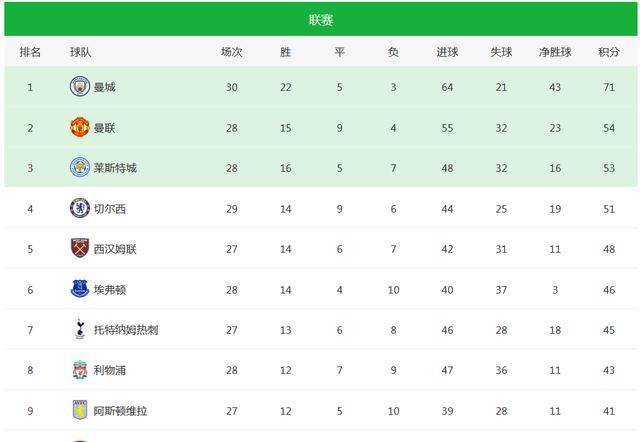Click the Manchester City club crest

point(80,87)
